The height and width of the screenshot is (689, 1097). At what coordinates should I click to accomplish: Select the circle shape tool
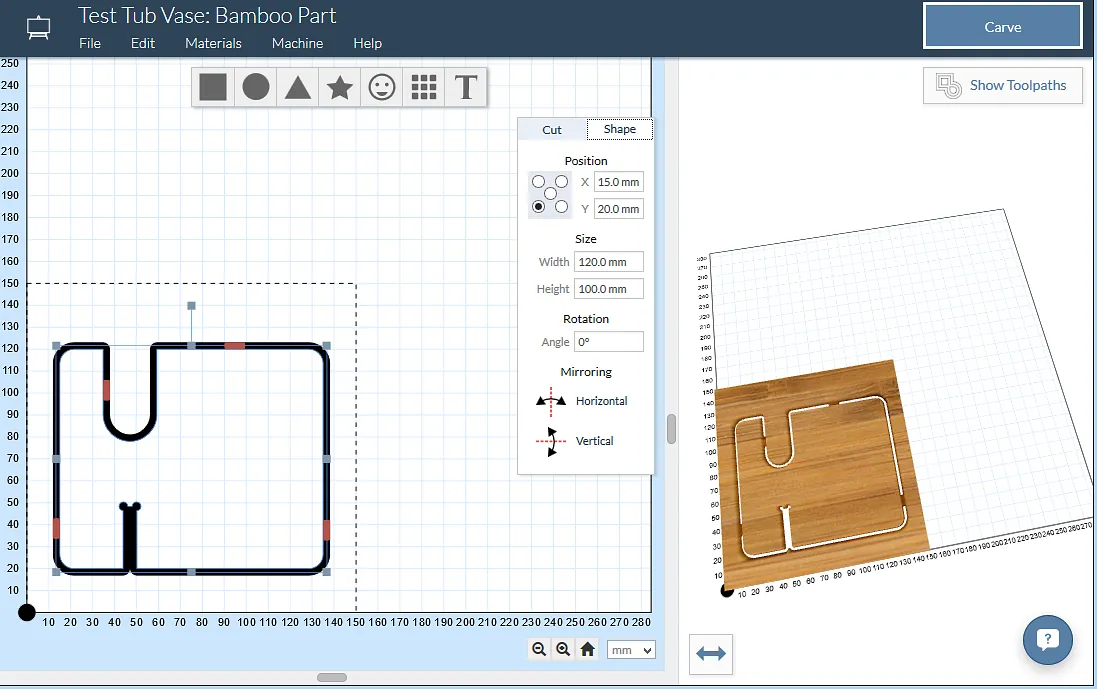[x=256, y=87]
